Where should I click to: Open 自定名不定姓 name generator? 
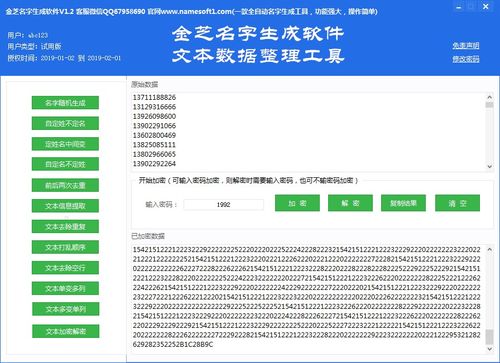coord(65,164)
